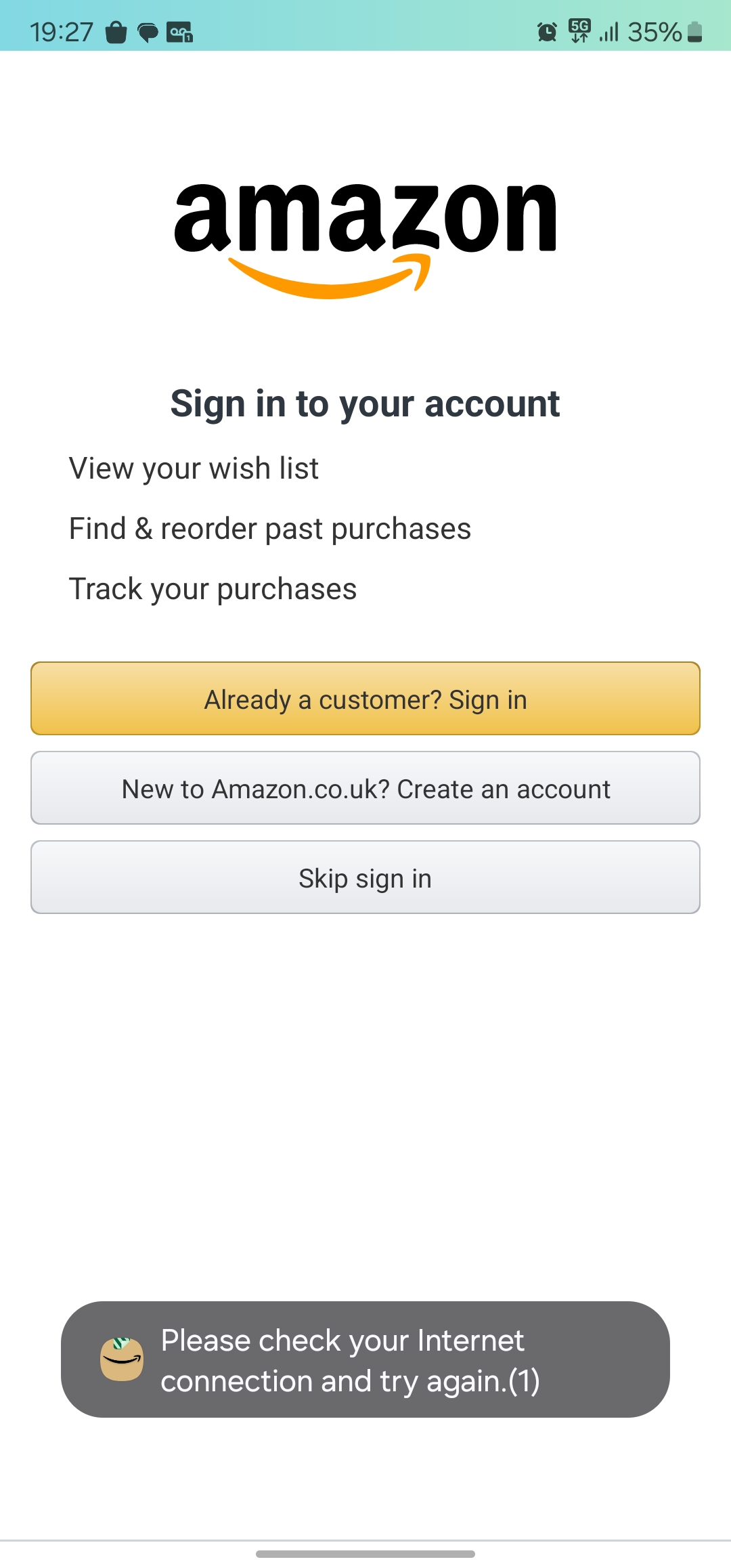This screenshot has height=1568, width=731.
Task: Tap the battery icon in status bar
Action: pos(695,32)
